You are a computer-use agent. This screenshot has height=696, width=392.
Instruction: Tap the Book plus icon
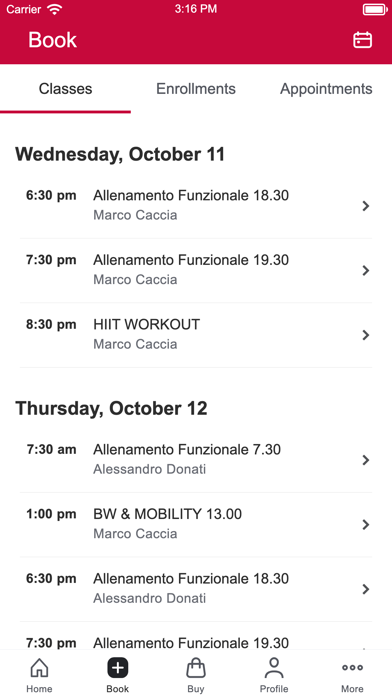pos(118,668)
